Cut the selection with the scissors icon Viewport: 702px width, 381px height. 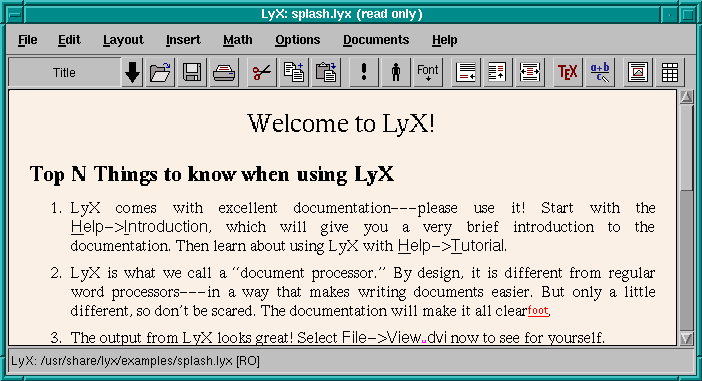pyautogui.click(x=261, y=72)
